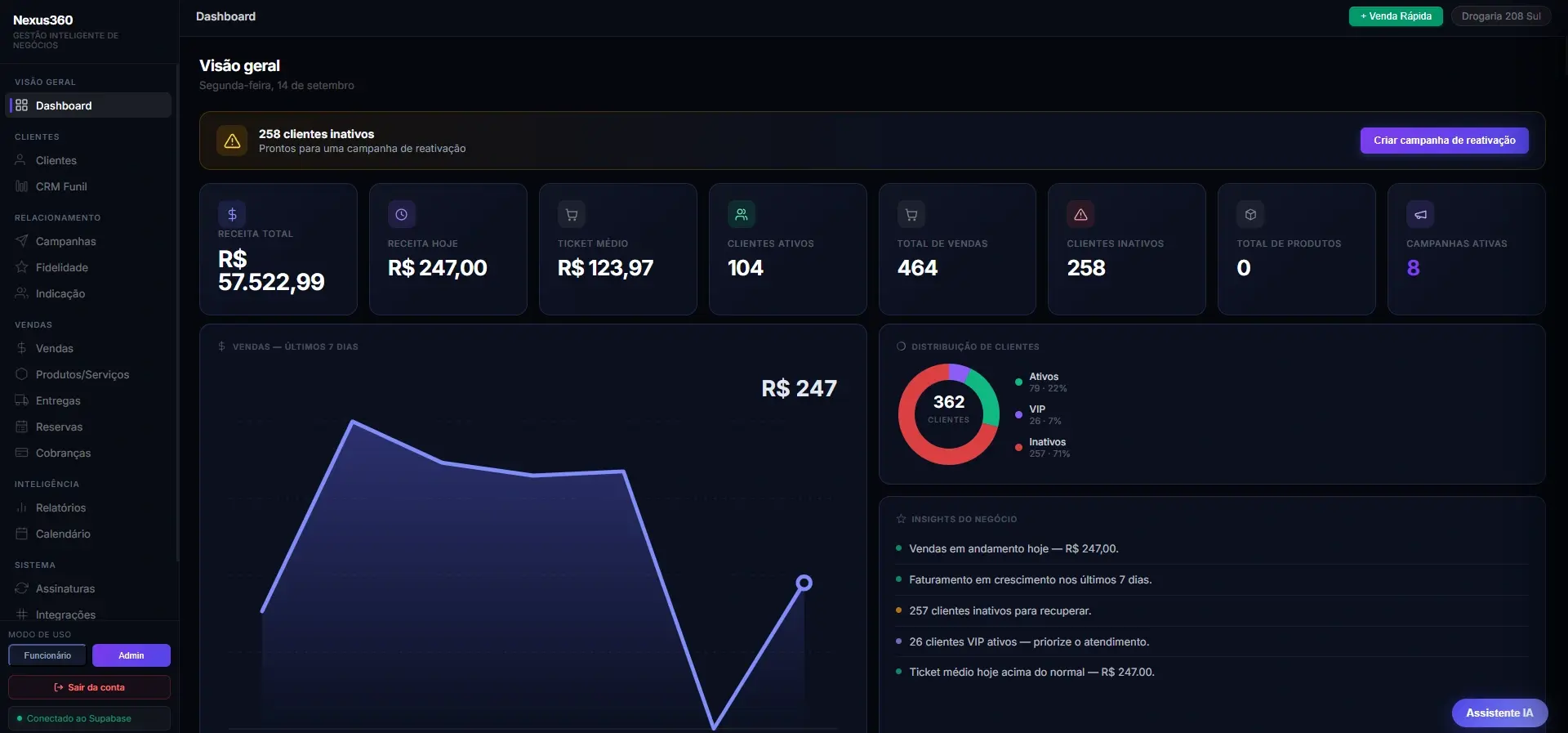Click the Conectado ao Supabase status indicator
The width and height of the screenshot is (1568, 733).
point(89,718)
